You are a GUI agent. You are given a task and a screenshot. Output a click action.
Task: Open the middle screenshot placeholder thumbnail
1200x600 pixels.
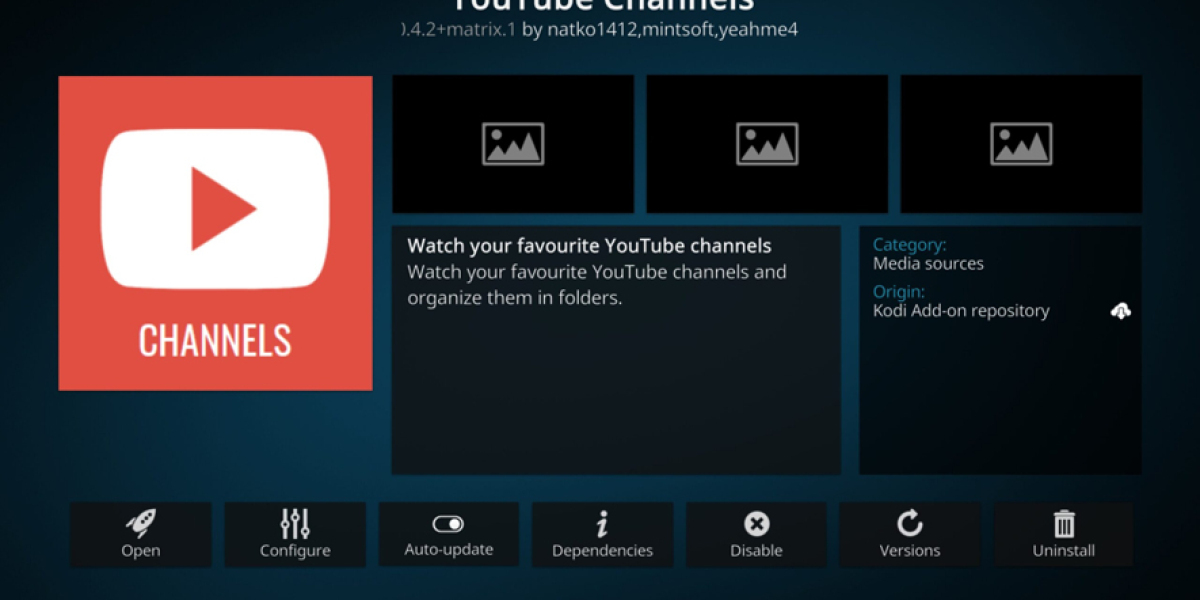click(x=767, y=144)
